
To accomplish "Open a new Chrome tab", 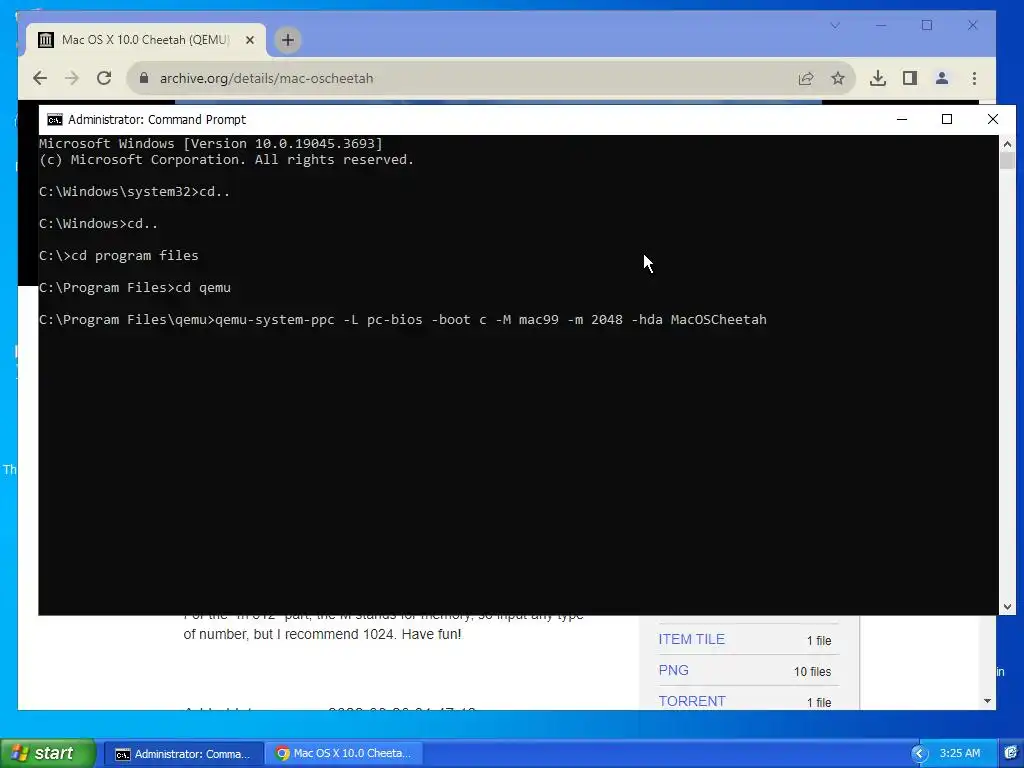I will point(287,40).
